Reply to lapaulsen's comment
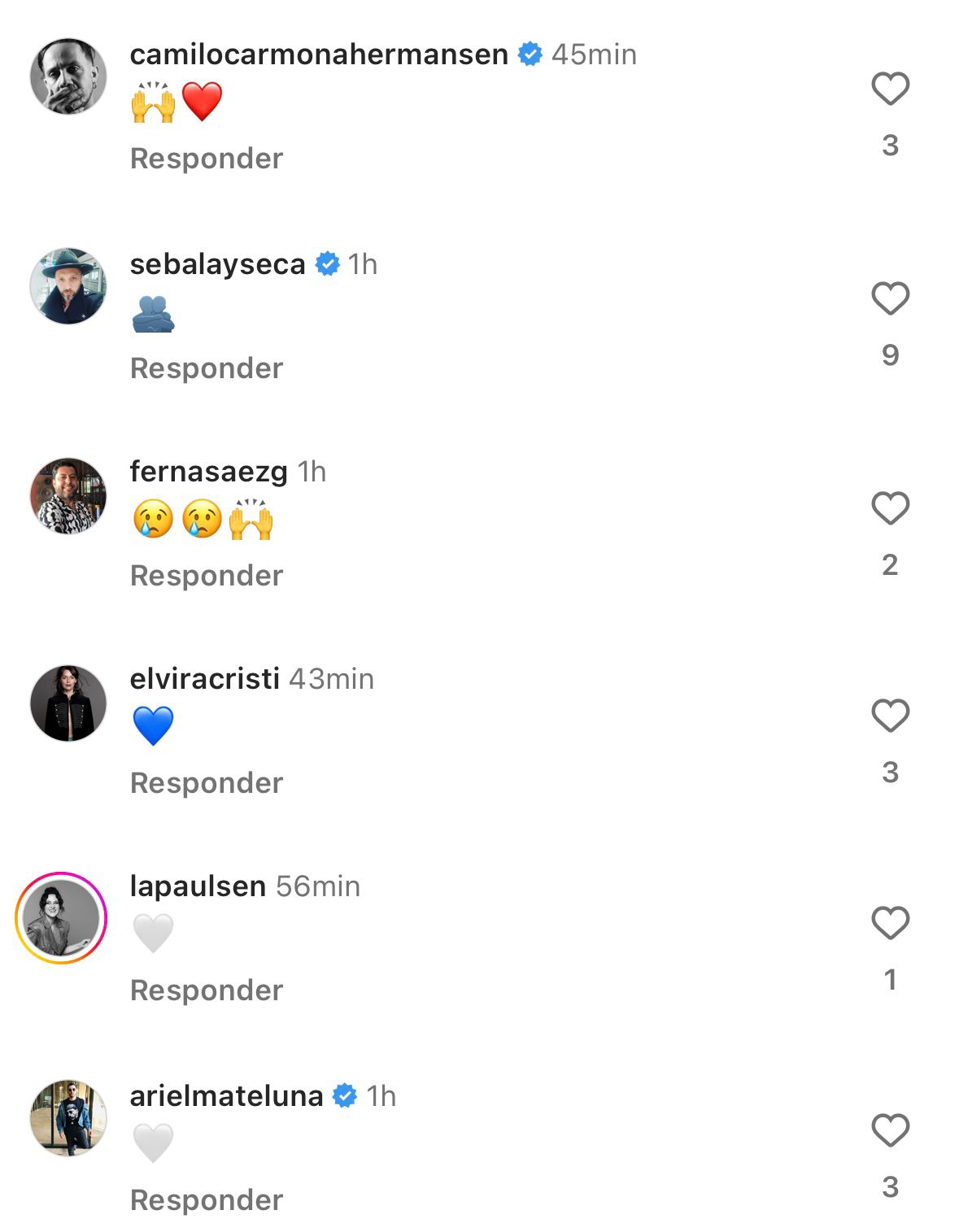This screenshot has height=1232, width=959. [207, 990]
